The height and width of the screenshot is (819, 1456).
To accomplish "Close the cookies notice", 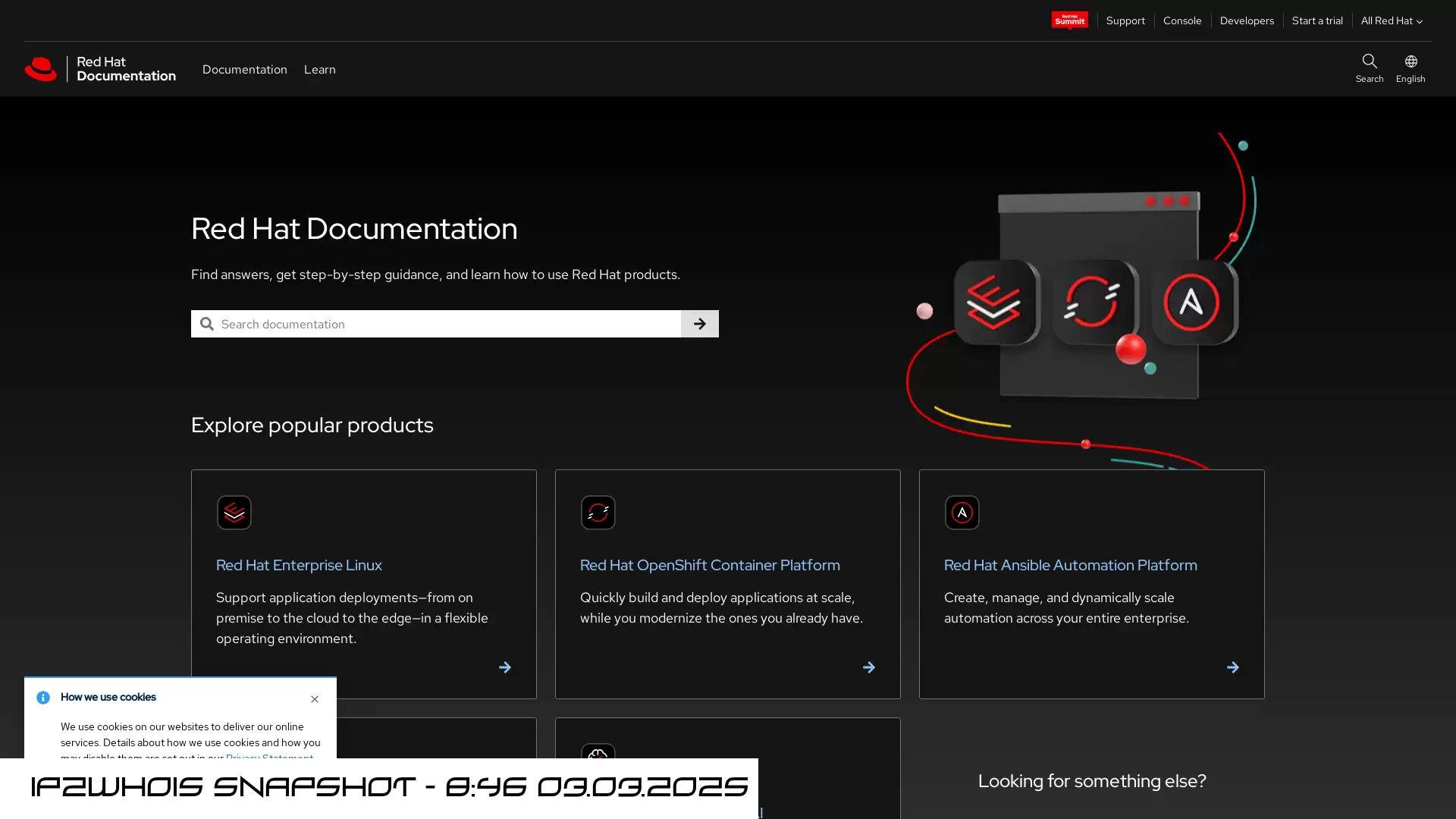I will tap(314, 699).
